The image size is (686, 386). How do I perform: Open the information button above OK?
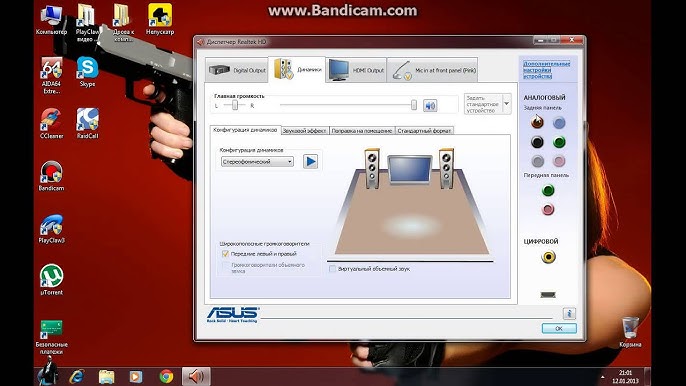point(569,313)
